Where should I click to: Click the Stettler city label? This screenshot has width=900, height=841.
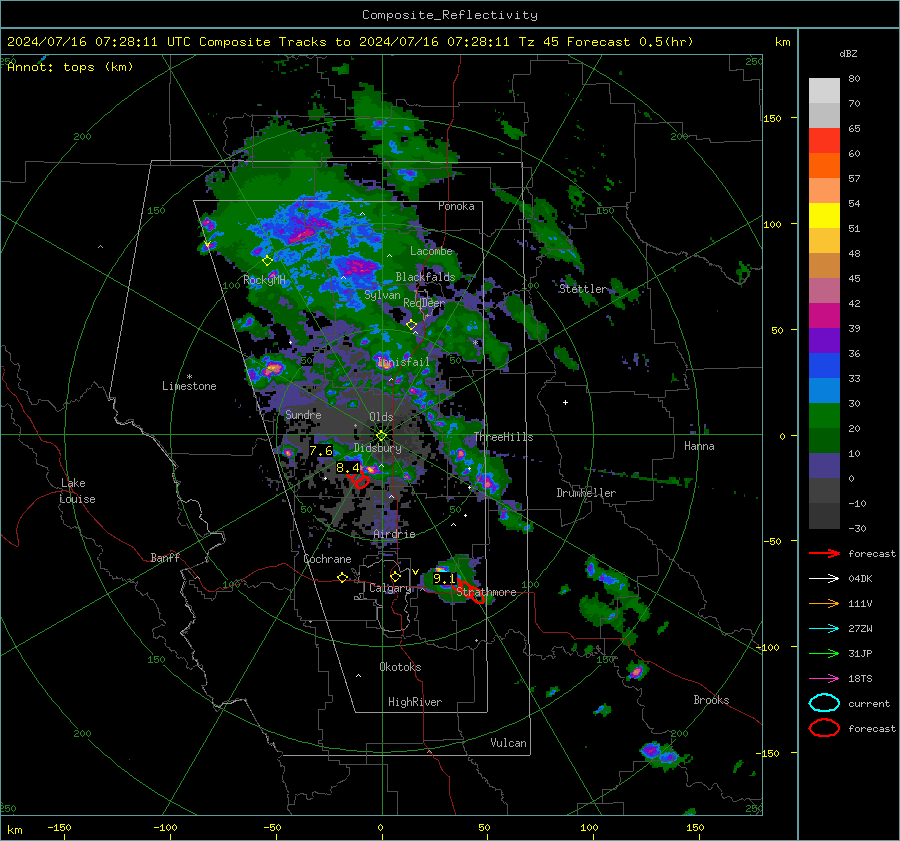tap(583, 289)
